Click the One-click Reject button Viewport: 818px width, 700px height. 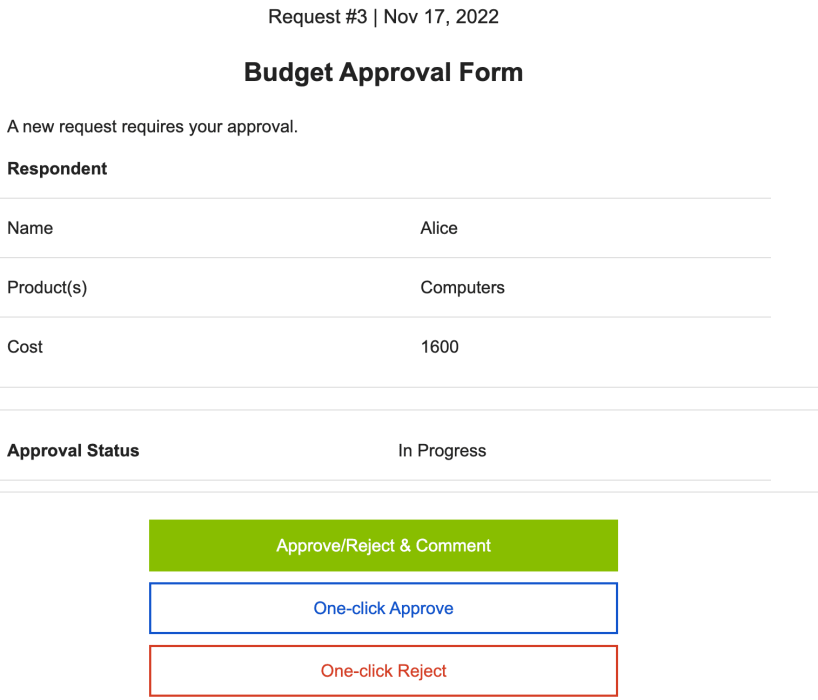(383, 670)
